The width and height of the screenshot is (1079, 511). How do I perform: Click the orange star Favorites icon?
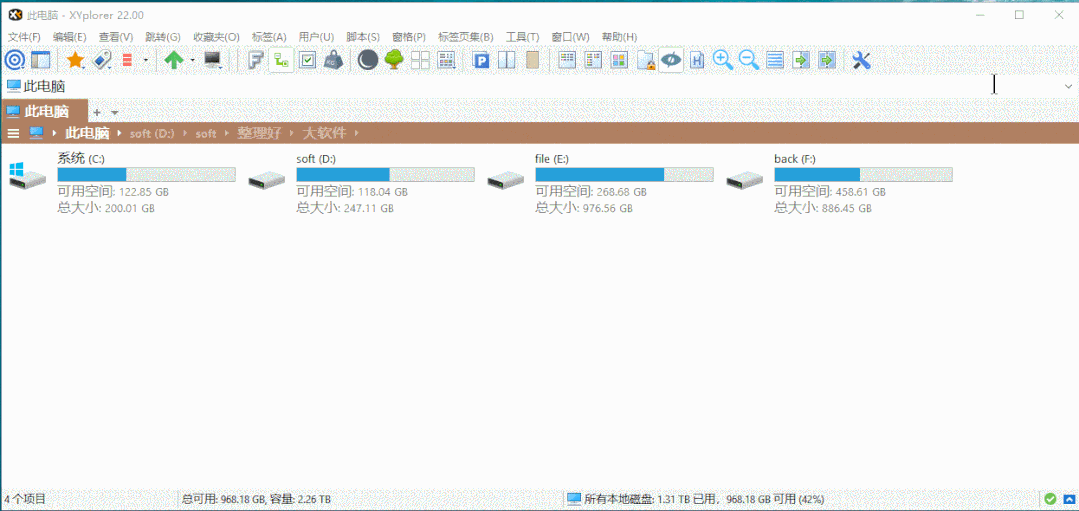tap(75, 61)
